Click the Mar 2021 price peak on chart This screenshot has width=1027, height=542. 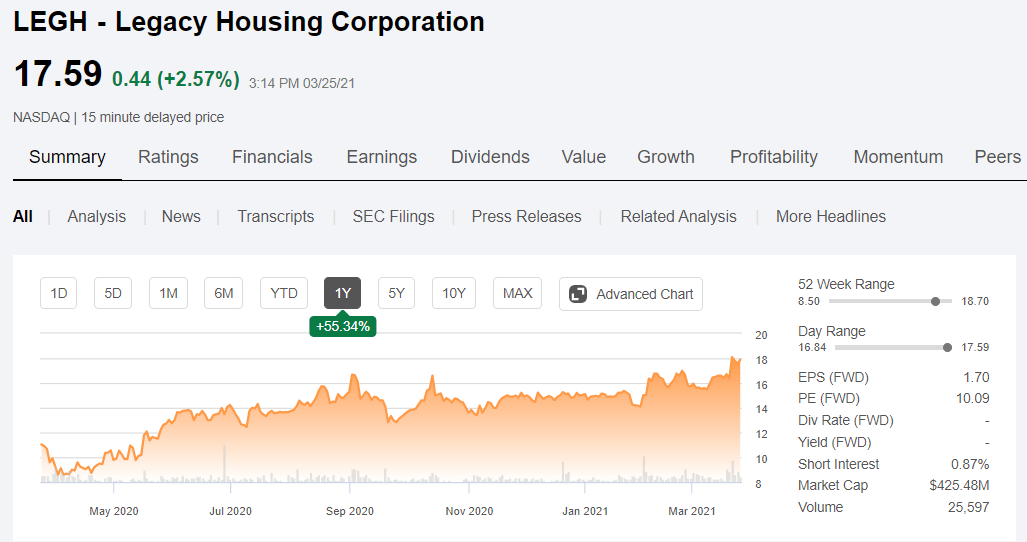[x=732, y=357]
